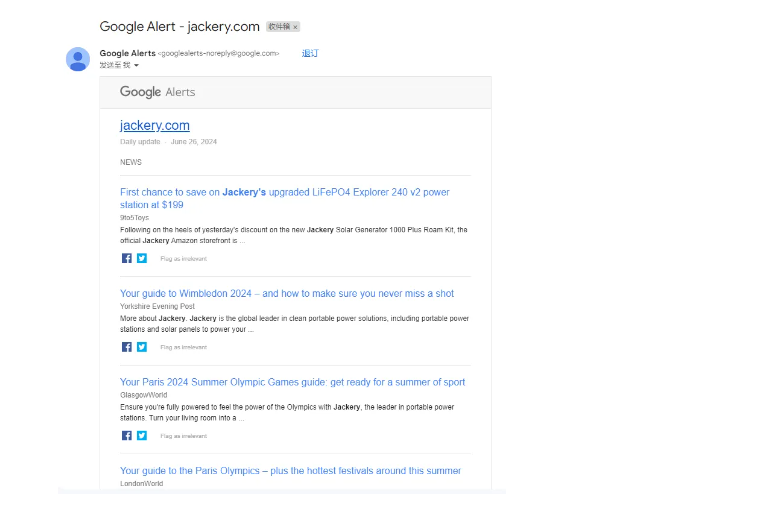Flag the 9to5Toys article as irrelevant
The image size is (764, 511).
(184, 259)
